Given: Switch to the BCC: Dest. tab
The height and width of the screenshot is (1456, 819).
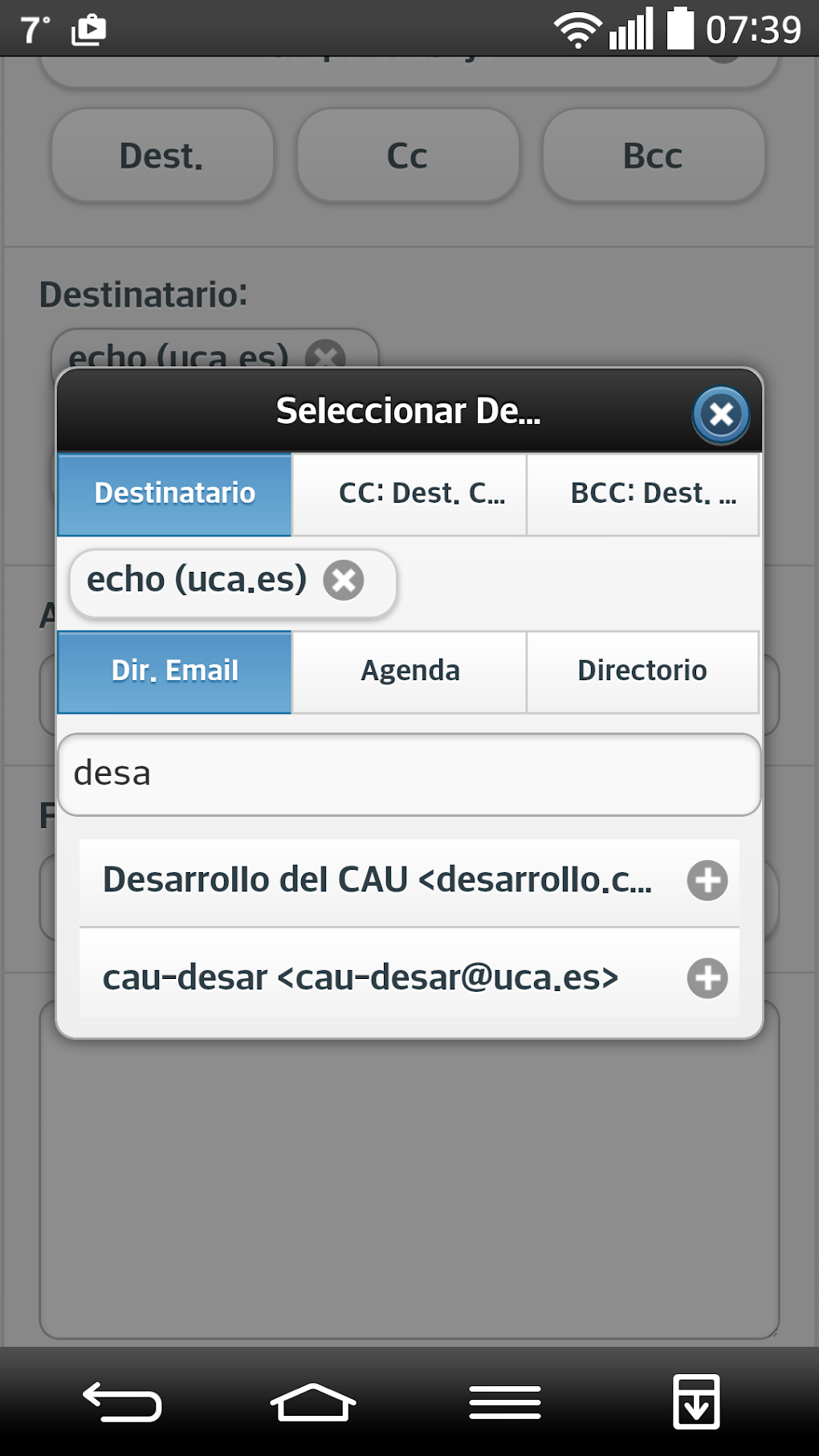Looking at the screenshot, I should click(642, 494).
